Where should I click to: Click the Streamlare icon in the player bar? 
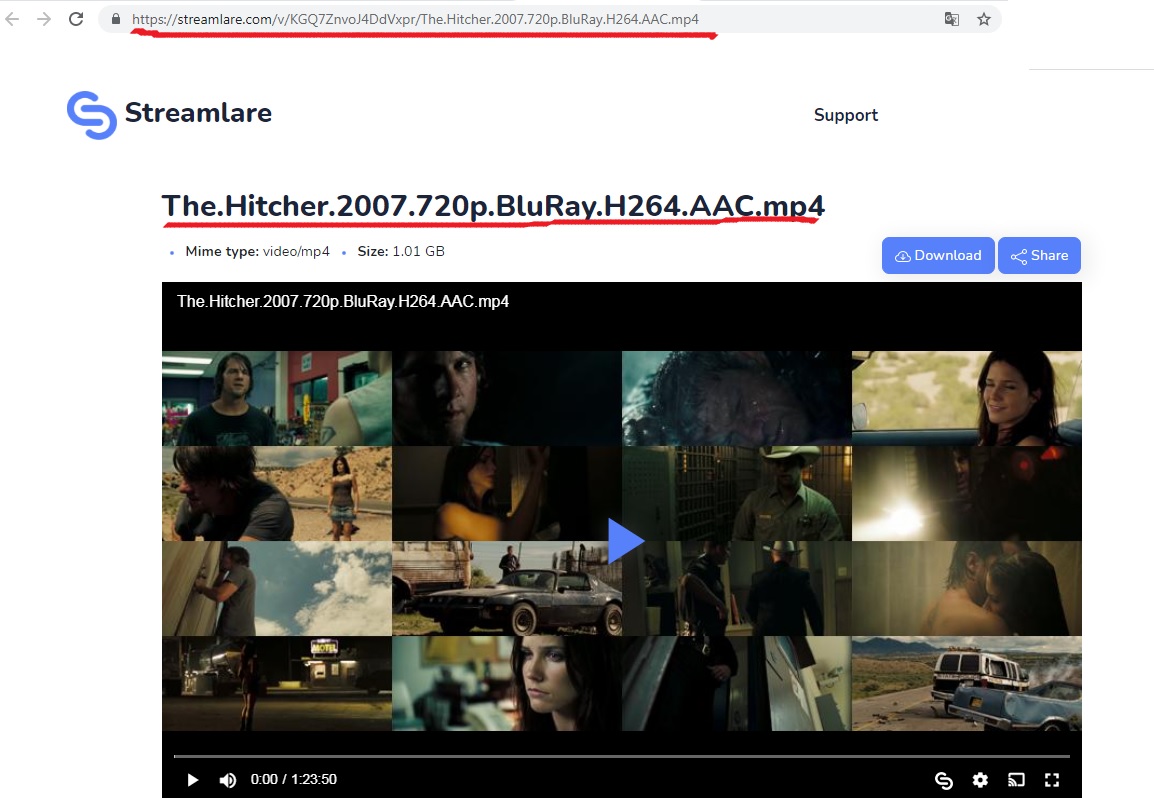coord(943,780)
